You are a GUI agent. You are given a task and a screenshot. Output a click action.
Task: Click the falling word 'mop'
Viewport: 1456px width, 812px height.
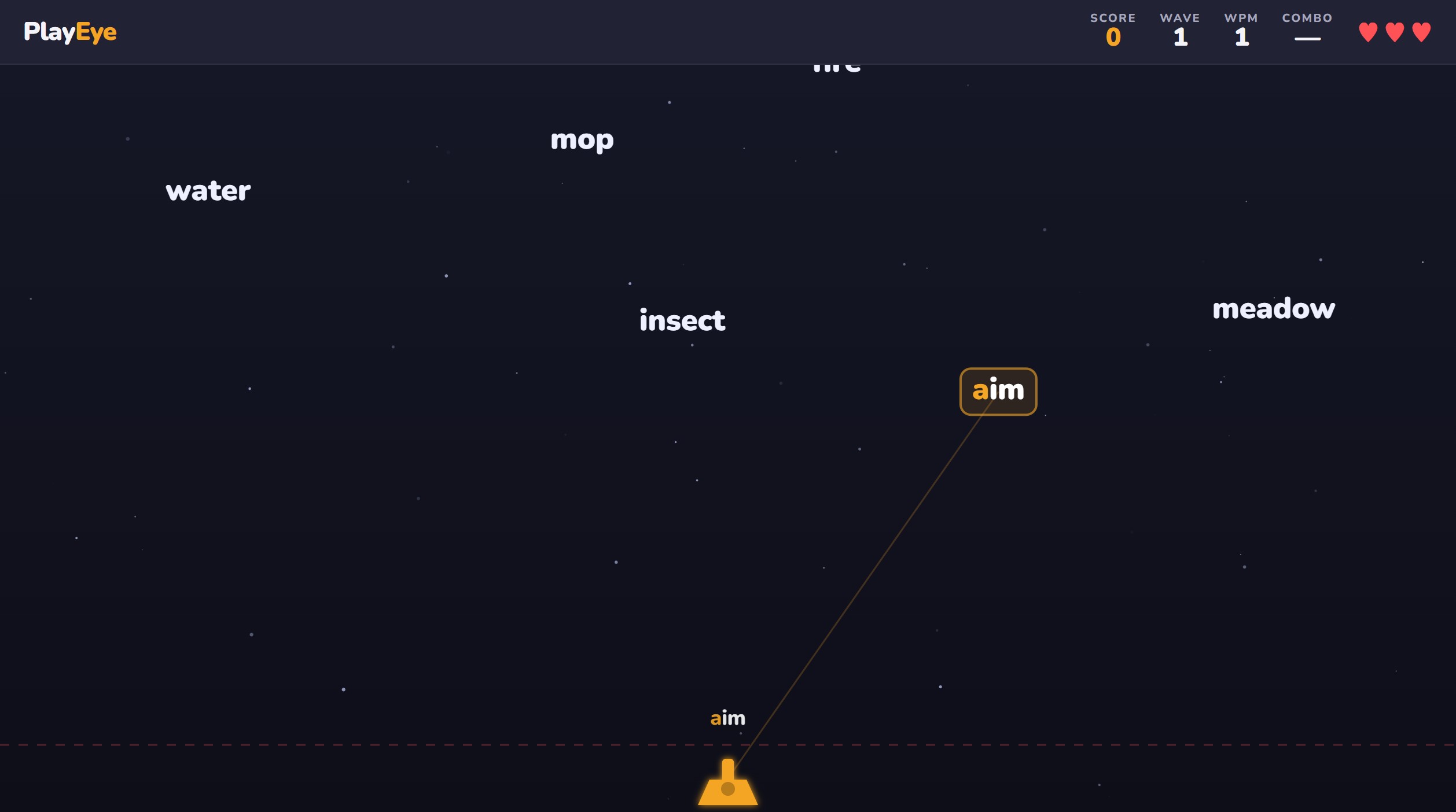tap(582, 141)
